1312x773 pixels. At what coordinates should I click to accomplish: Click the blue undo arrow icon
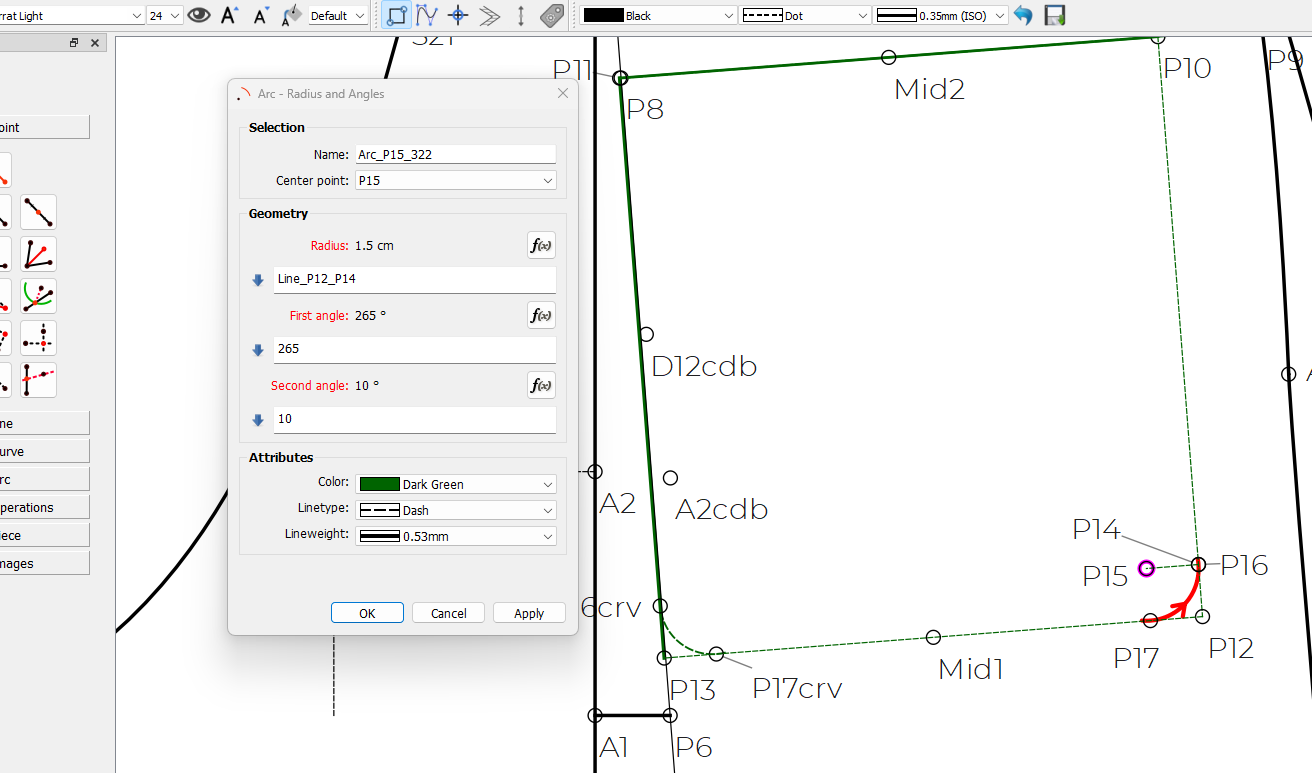tap(1023, 15)
